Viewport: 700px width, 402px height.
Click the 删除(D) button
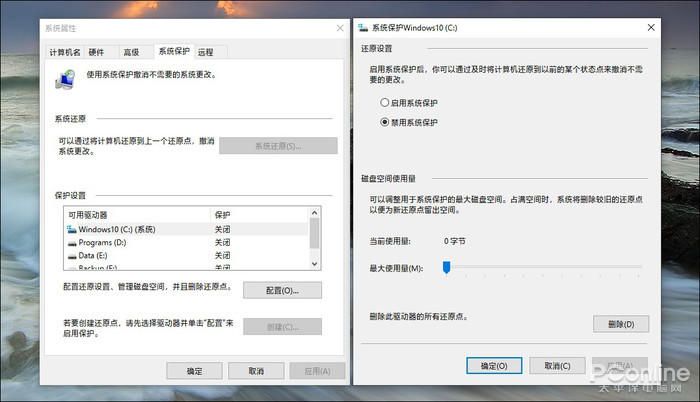click(621, 324)
